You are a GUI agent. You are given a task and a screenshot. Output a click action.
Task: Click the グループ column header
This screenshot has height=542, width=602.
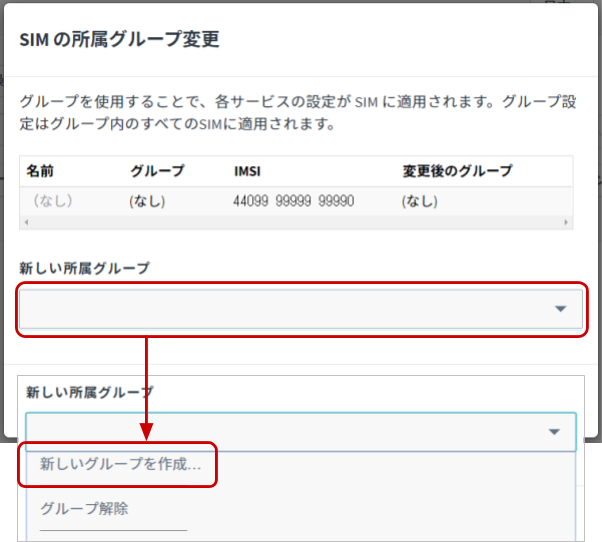(x=157, y=171)
